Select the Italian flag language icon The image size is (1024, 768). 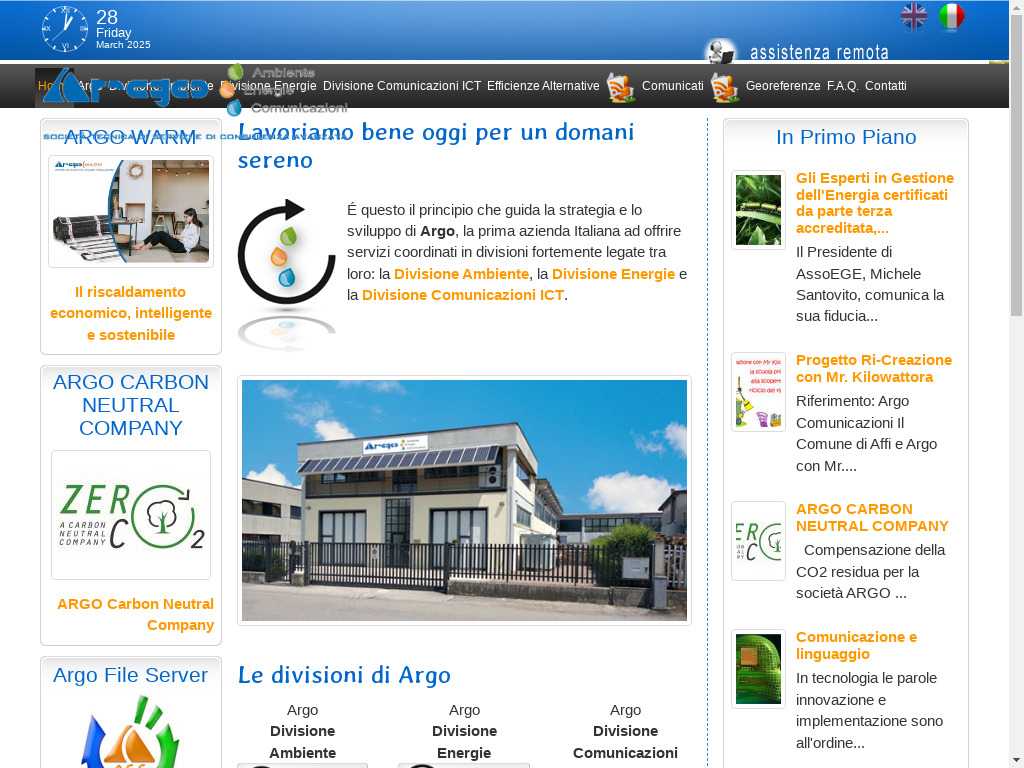click(x=952, y=16)
